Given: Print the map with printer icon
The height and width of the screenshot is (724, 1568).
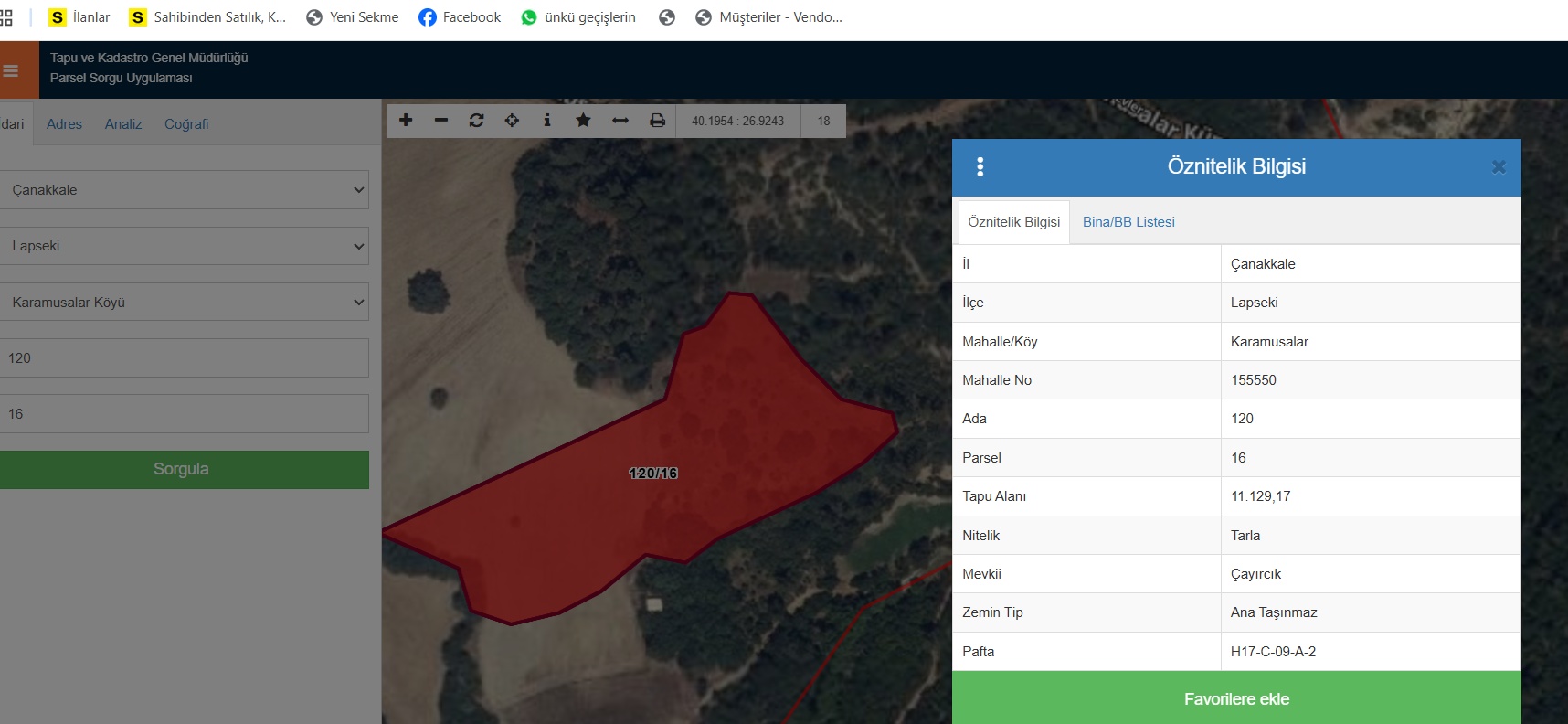Looking at the screenshot, I should pyautogui.click(x=657, y=121).
